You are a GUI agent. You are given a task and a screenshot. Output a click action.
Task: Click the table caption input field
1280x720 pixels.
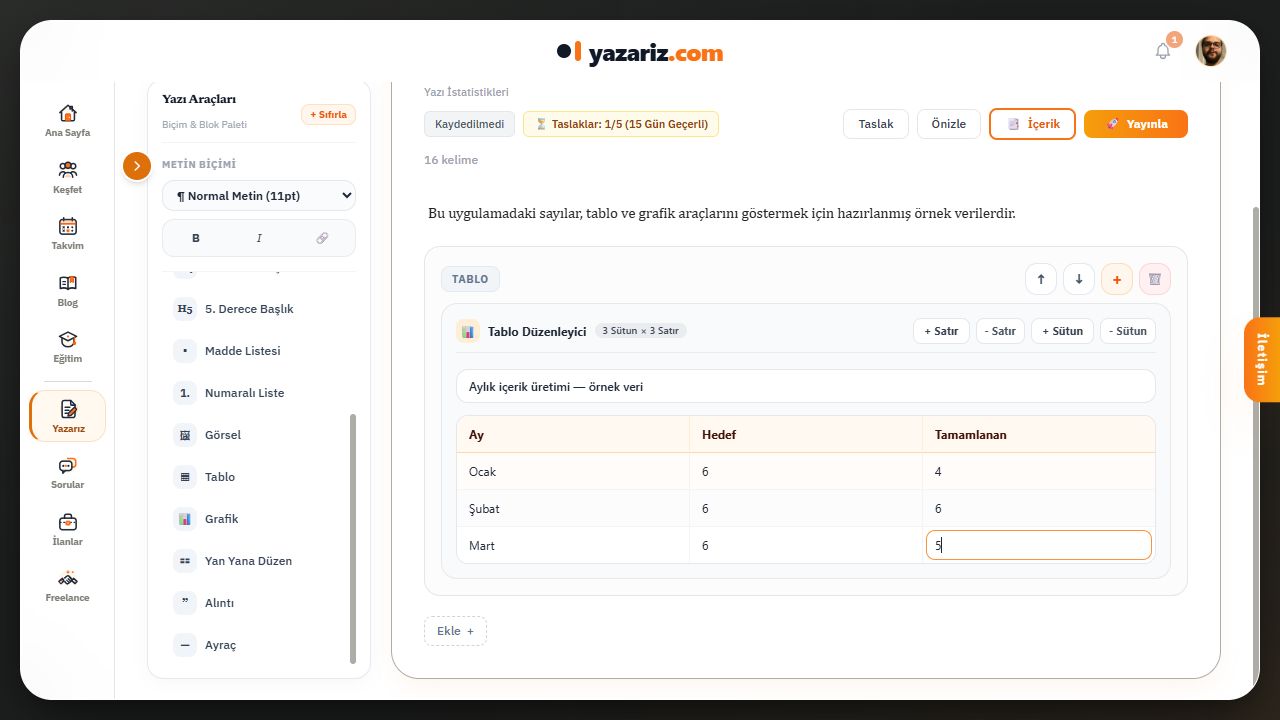[x=805, y=386]
